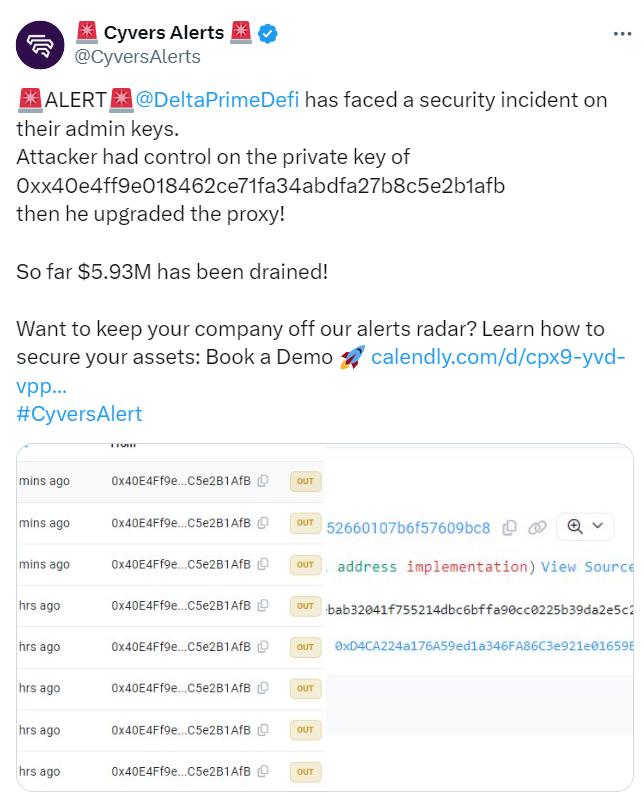644x794 pixels.
Task: Click the magnifier zoom icon
Action: (x=575, y=526)
